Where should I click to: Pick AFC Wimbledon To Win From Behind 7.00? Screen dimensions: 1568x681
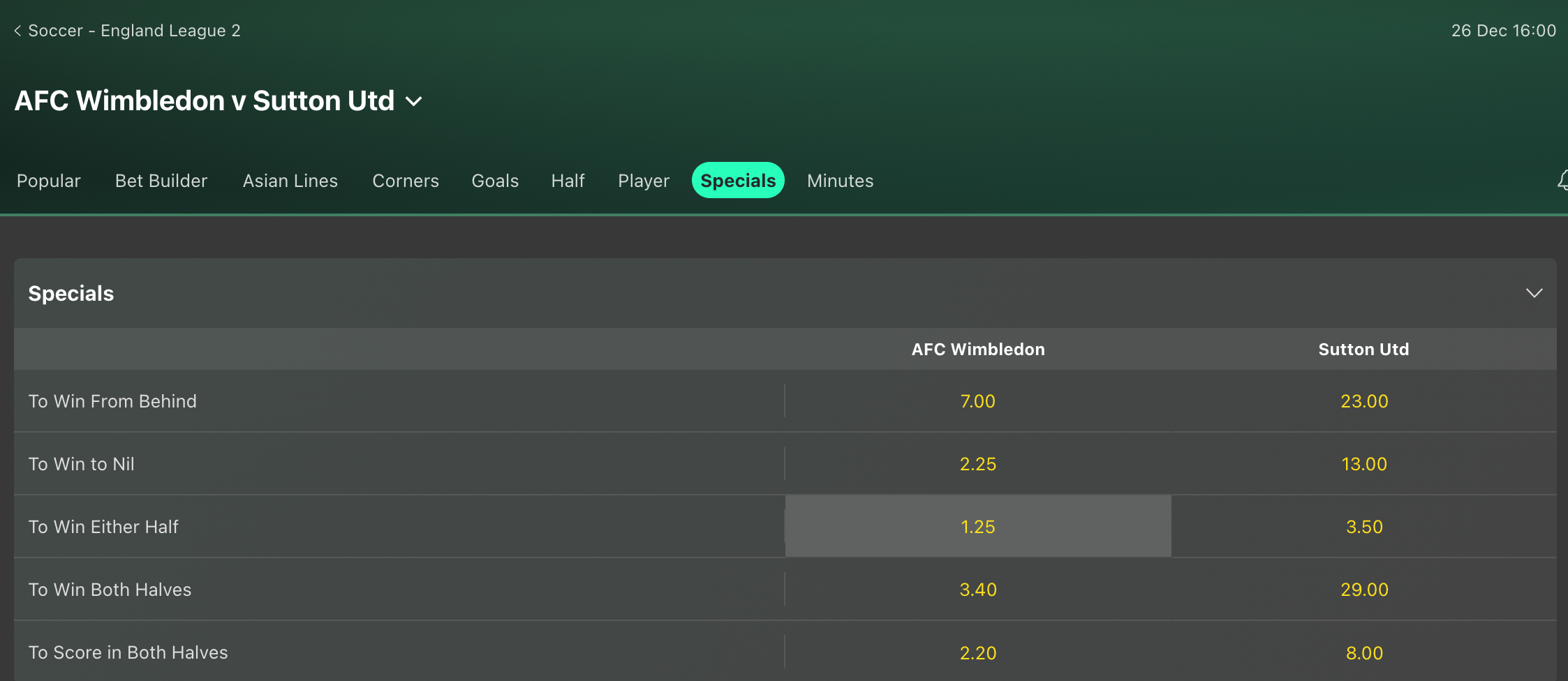977,401
